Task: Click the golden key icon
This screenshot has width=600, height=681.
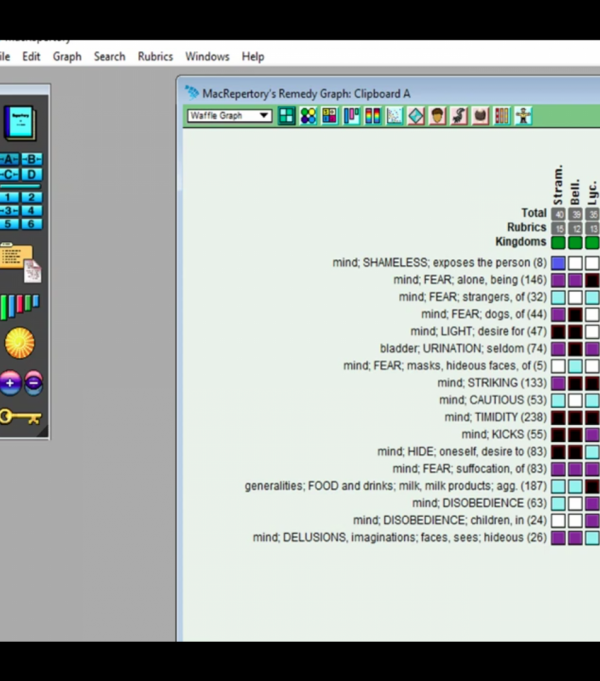Action: pos(20,417)
